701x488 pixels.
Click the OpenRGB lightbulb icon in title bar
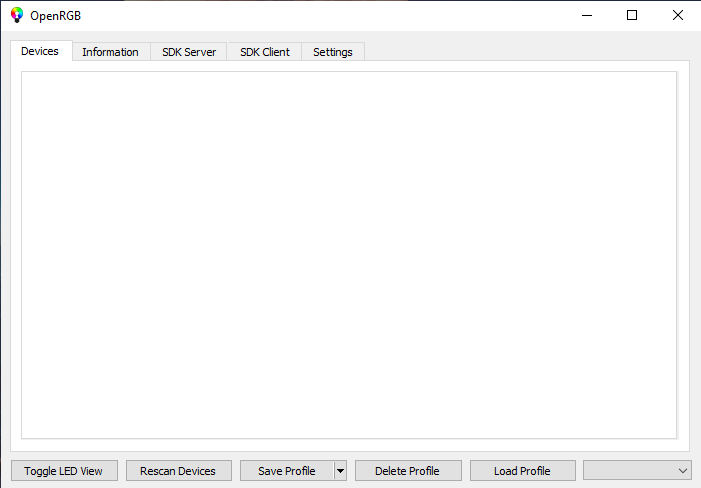17,15
